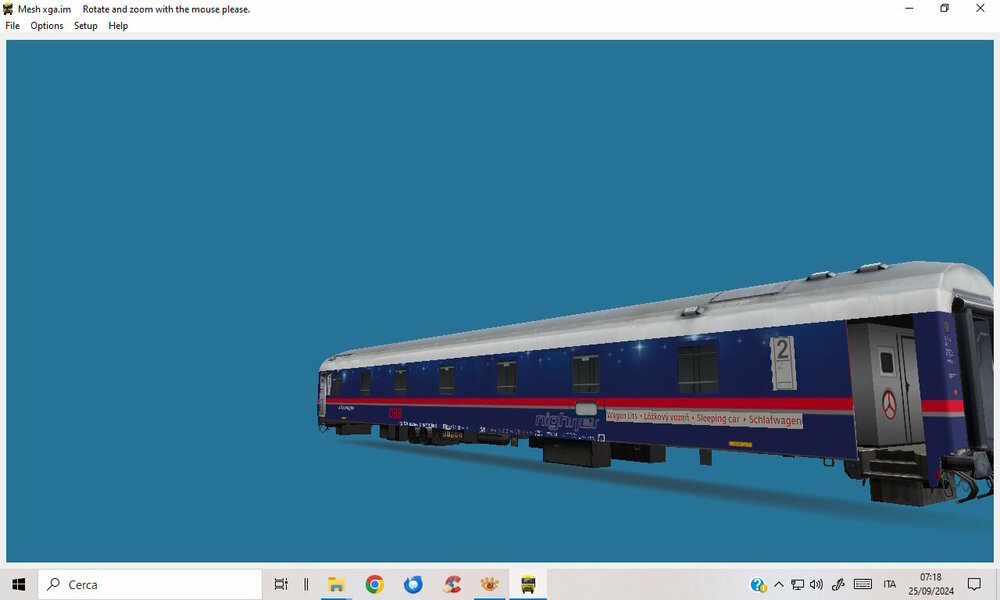This screenshot has height=600, width=1000.
Task: Close the mesh viewer window
Action: click(980, 8)
